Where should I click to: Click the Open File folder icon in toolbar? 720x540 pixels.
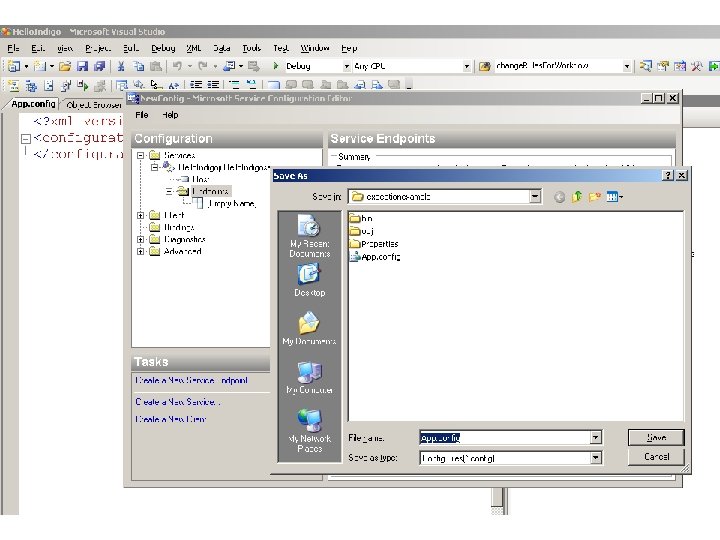[65, 66]
